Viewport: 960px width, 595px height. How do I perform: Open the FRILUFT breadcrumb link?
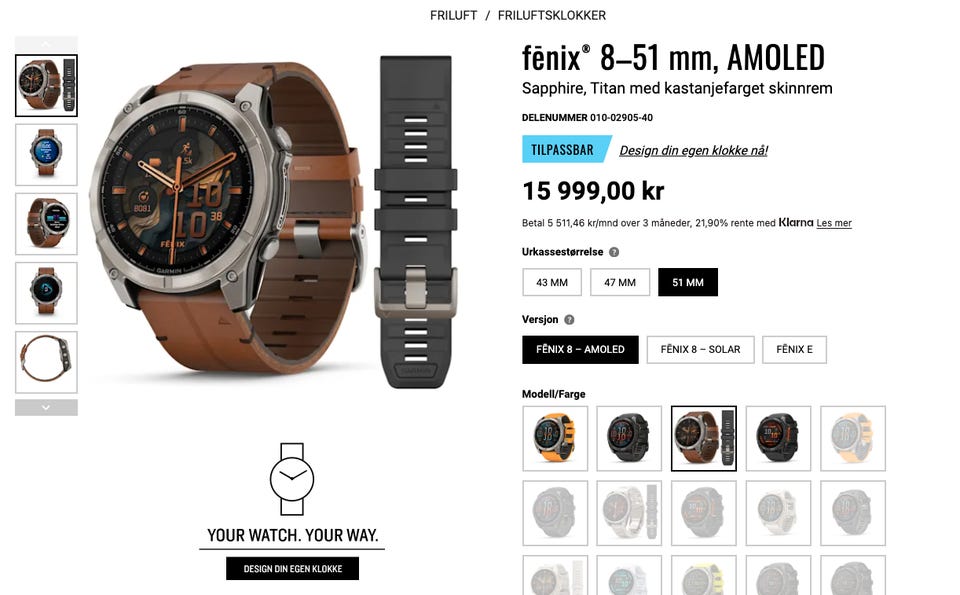[x=454, y=15]
